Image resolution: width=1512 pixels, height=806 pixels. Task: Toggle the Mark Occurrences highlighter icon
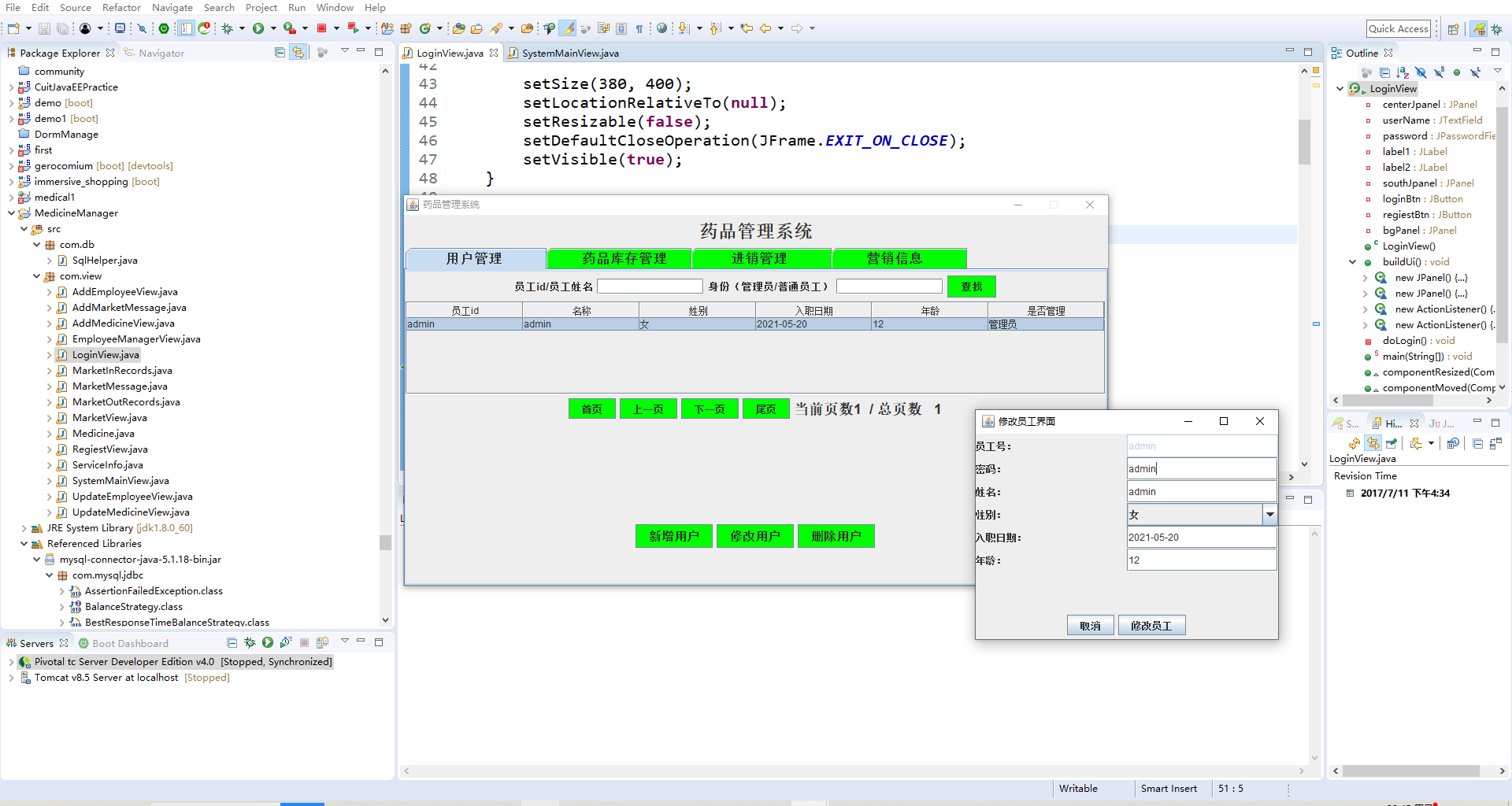(x=569, y=28)
